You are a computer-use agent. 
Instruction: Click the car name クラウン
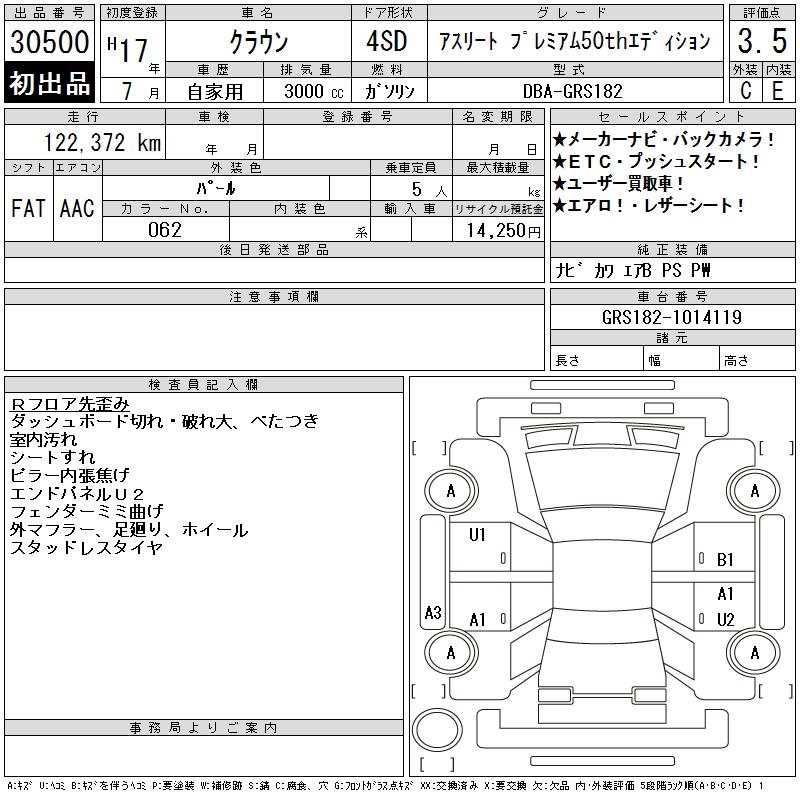[x=259, y=42]
